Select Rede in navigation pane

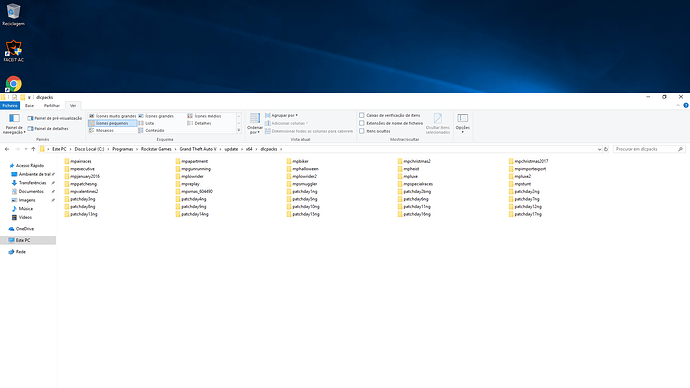pyautogui.click(x=17, y=252)
